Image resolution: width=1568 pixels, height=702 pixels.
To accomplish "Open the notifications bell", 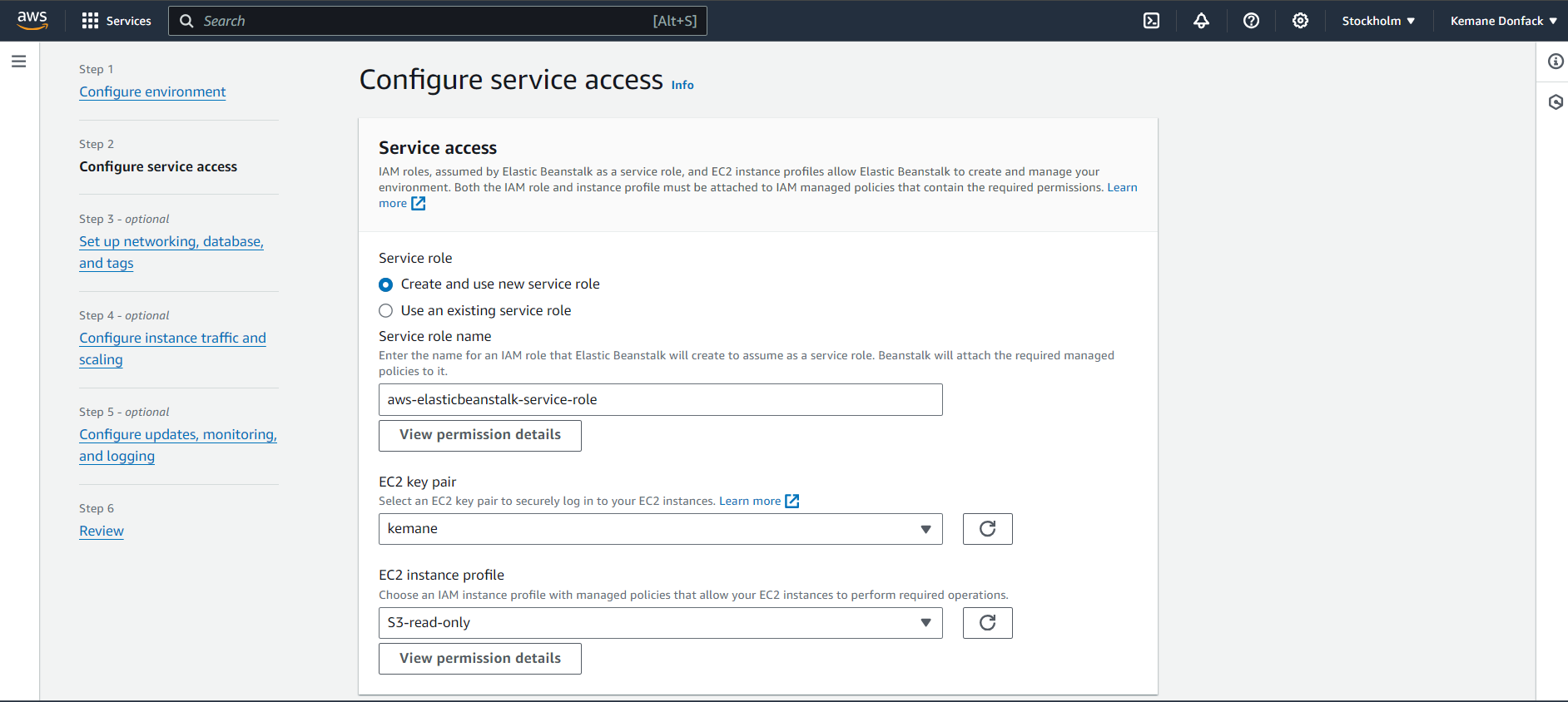I will tap(1201, 21).
